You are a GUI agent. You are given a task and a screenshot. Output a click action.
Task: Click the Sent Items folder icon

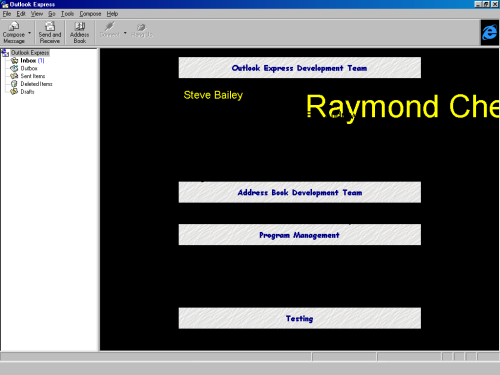point(14,76)
